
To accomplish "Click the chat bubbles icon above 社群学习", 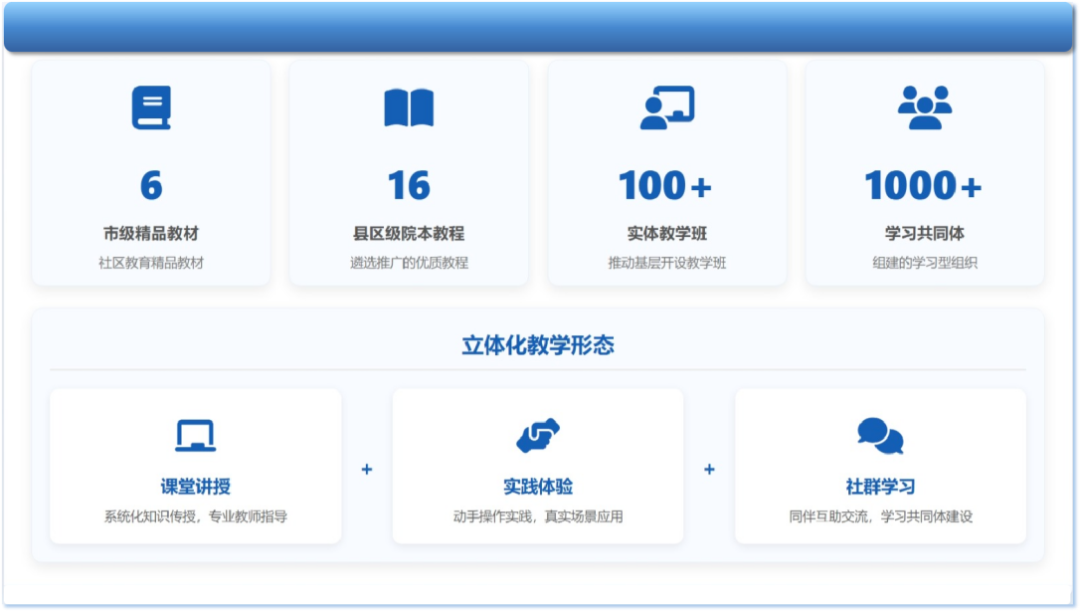I will tap(880, 436).
